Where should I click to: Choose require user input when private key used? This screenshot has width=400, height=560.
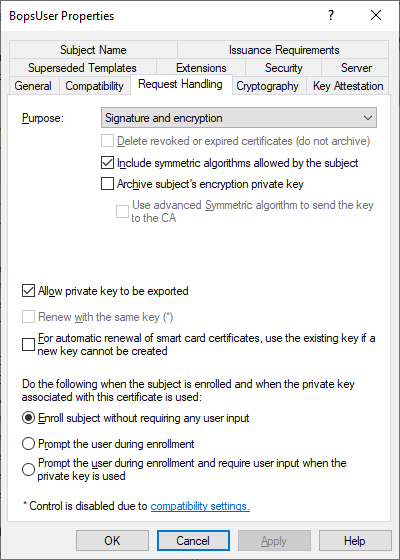click(28, 470)
